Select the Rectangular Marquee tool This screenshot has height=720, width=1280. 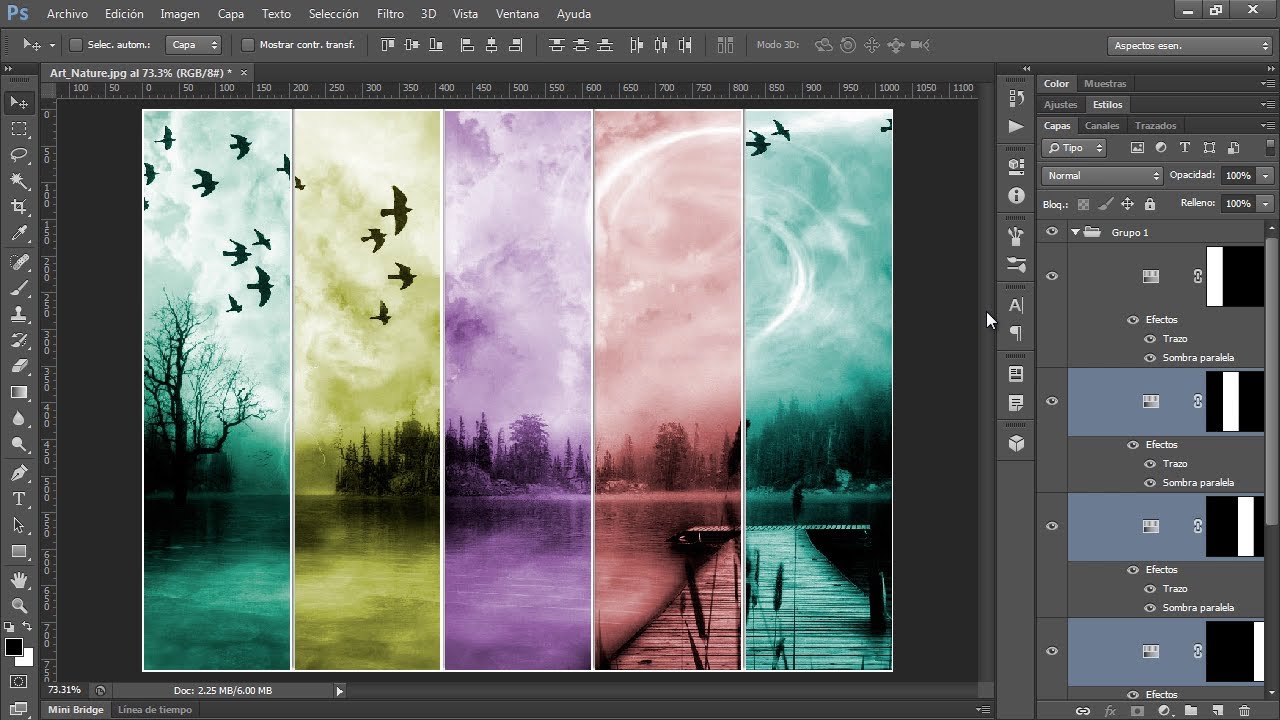tap(19, 129)
